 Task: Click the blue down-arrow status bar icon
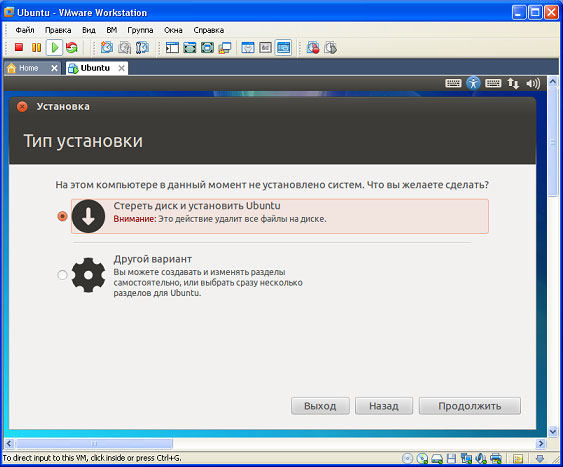pos(540,458)
